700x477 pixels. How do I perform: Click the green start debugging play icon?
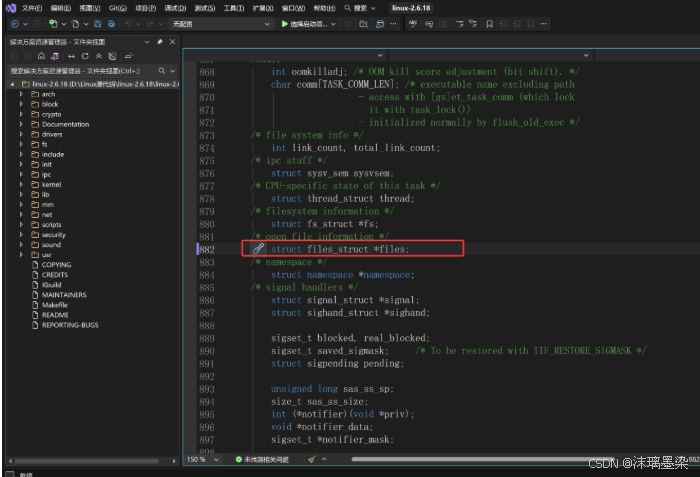pos(284,24)
